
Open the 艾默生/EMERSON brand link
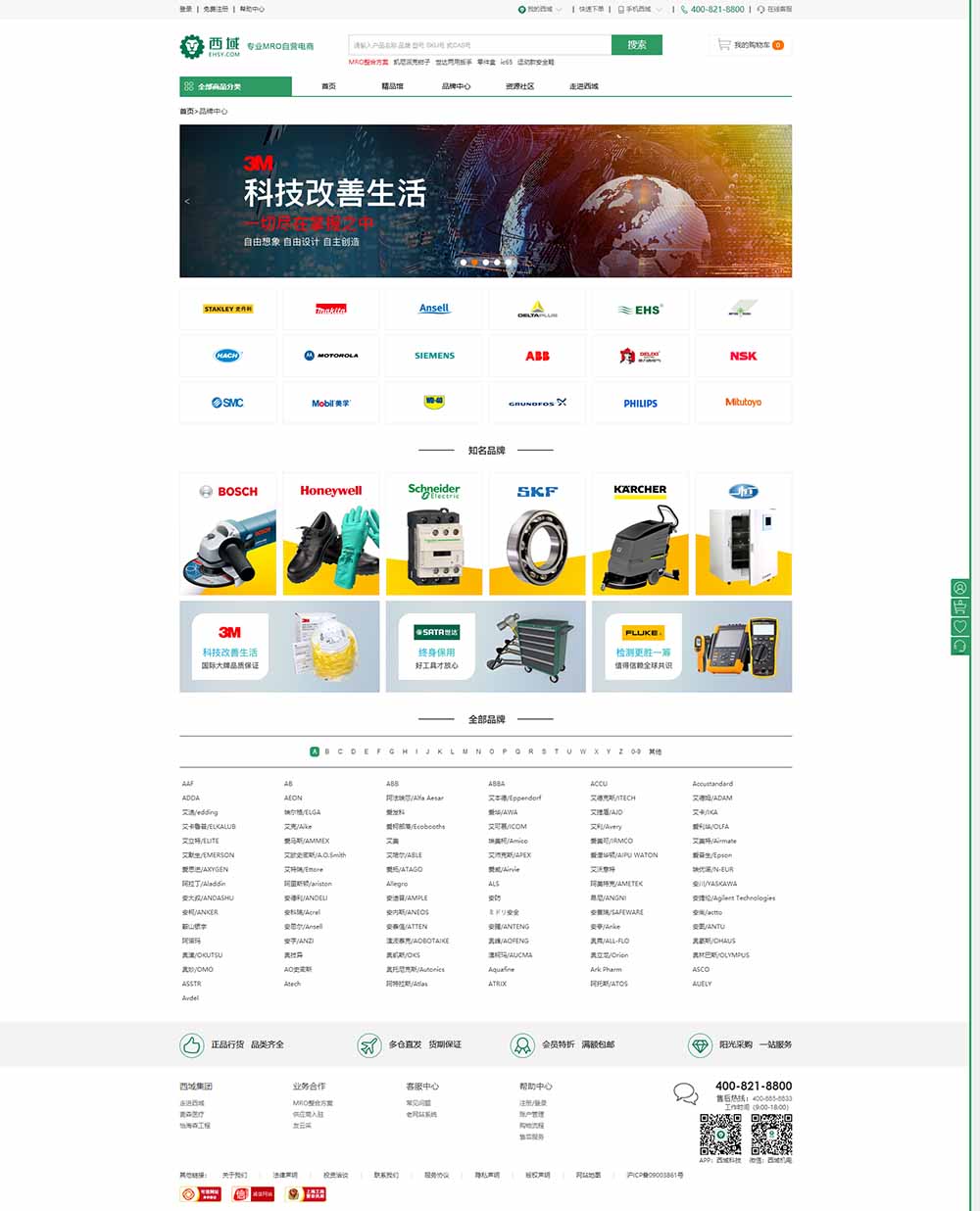(x=208, y=855)
